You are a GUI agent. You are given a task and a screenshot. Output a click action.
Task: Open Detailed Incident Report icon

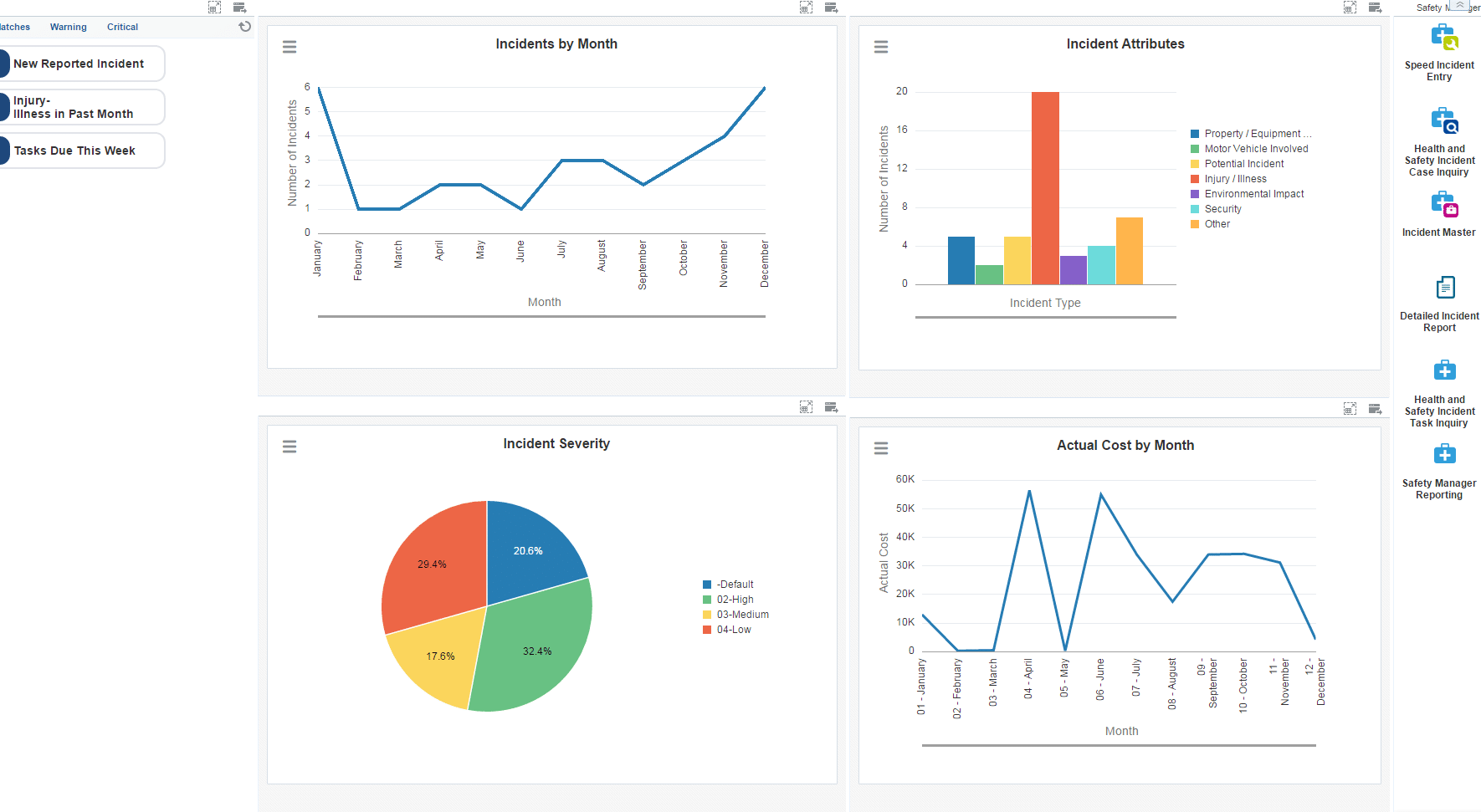click(x=1445, y=288)
